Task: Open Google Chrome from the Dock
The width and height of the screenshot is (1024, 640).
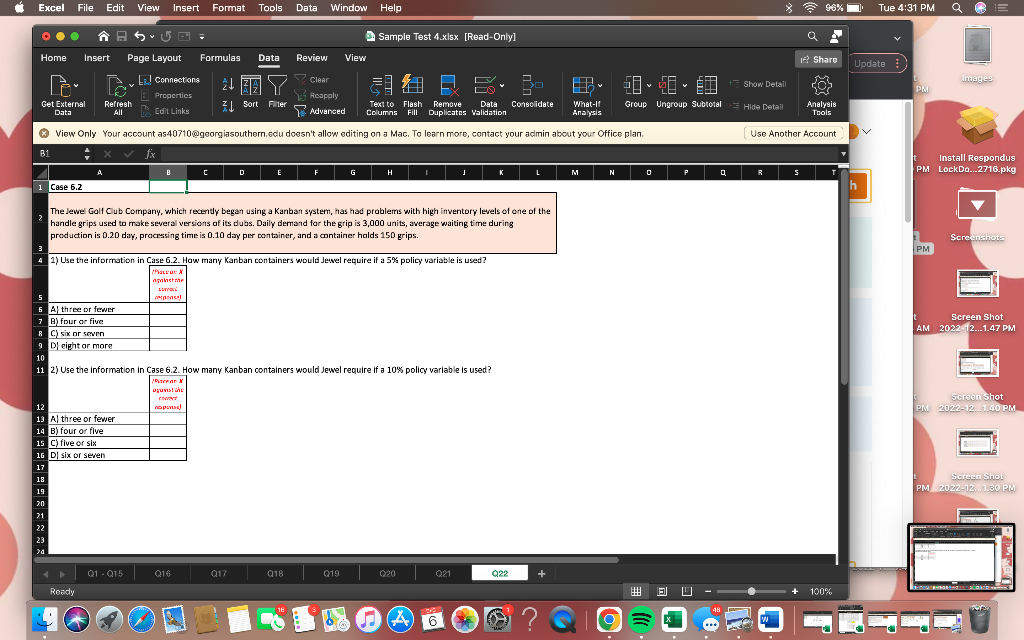Action: coord(609,619)
